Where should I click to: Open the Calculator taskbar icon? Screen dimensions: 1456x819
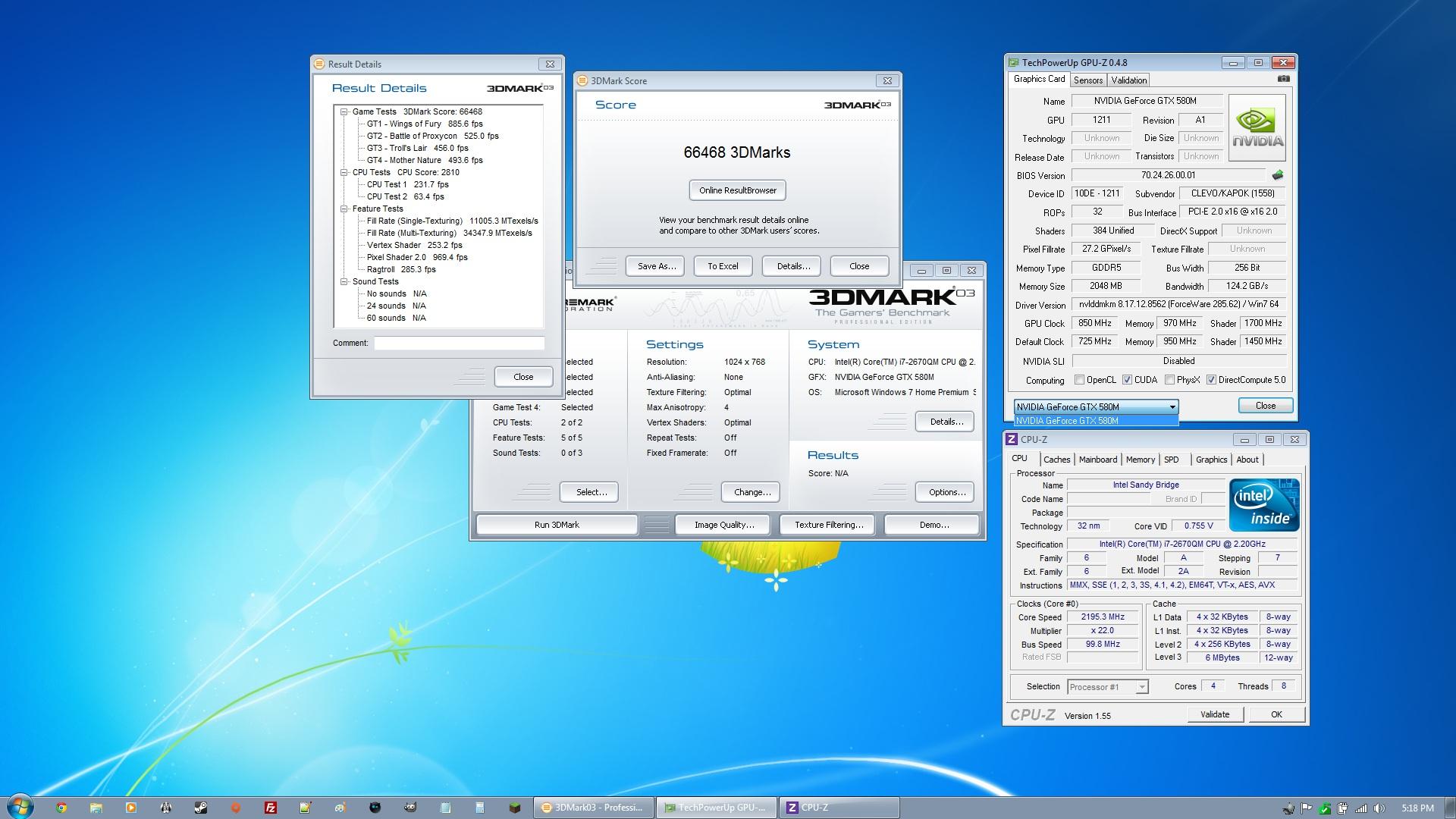click(x=480, y=808)
